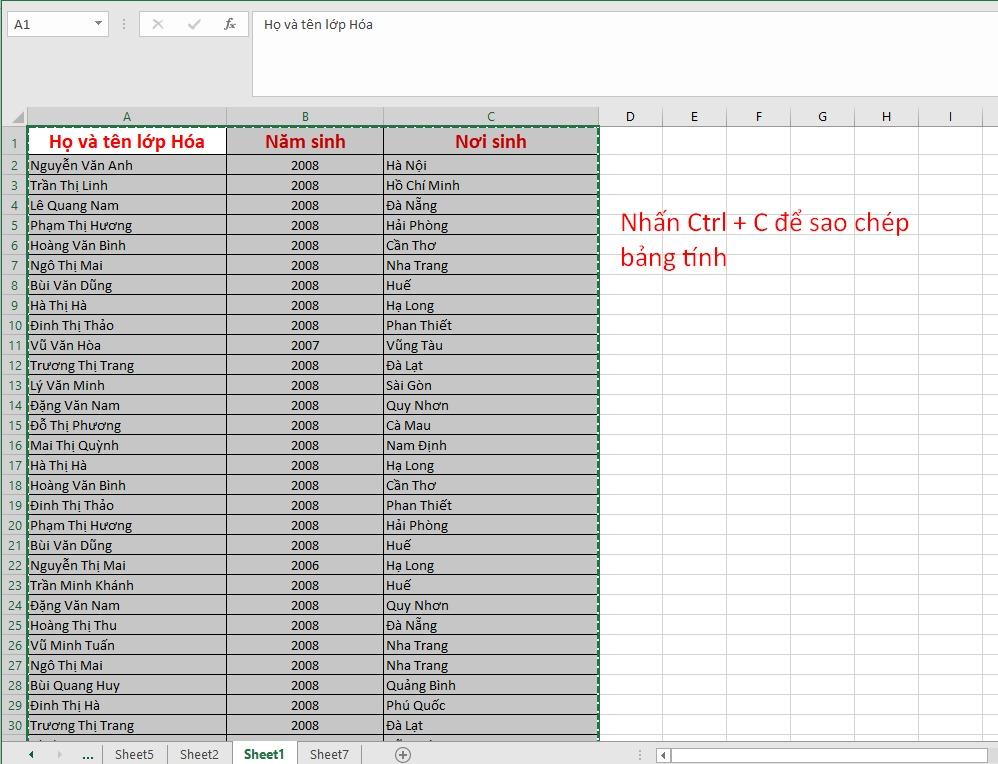Viewport: 998px width, 764px height.
Task: Click the sheet navigation left arrow
Action: coord(30,755)
